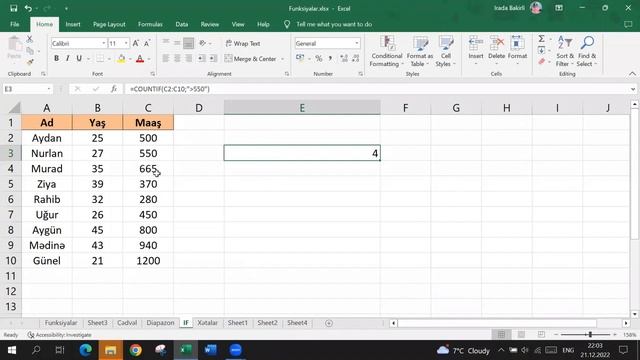This screenshot has height=360, width=640.
Task: Click the Clear eraser icon
Action: click(542, 62)
